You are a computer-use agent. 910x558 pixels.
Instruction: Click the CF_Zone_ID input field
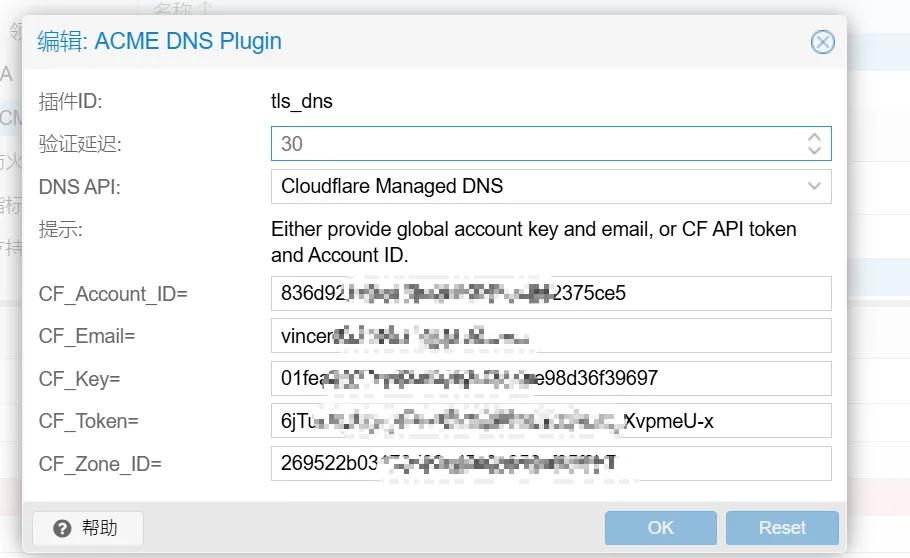coord(550,464)
